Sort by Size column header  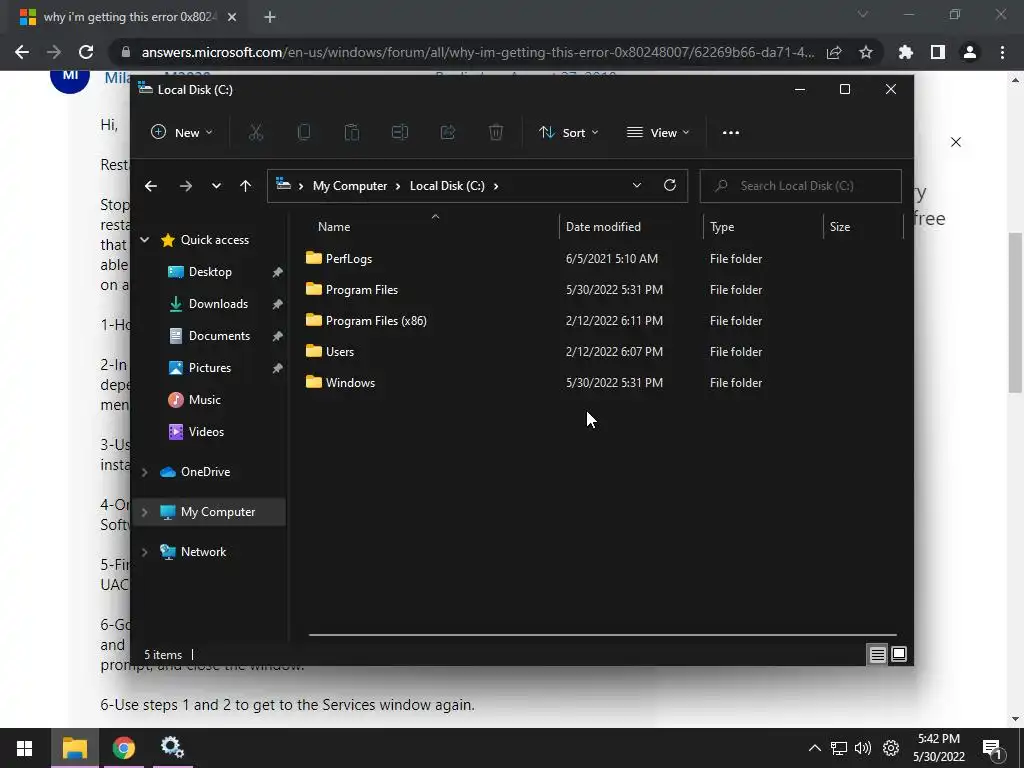pyautogui.click(x=863, y=227)
